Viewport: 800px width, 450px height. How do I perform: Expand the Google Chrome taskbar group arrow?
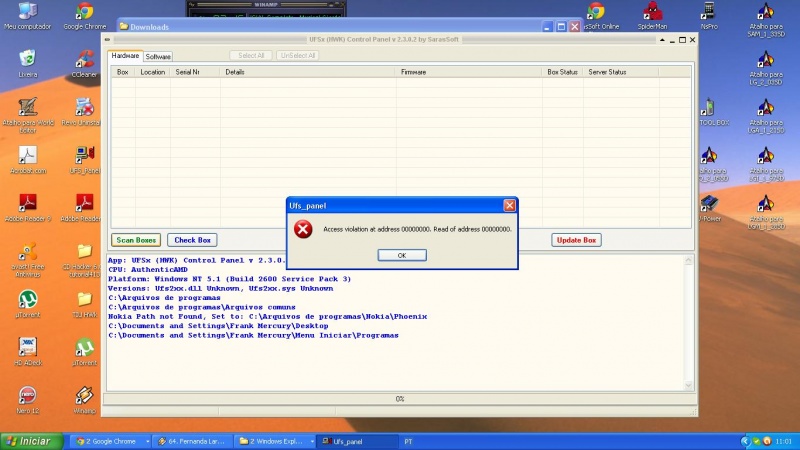pos(147,441)
